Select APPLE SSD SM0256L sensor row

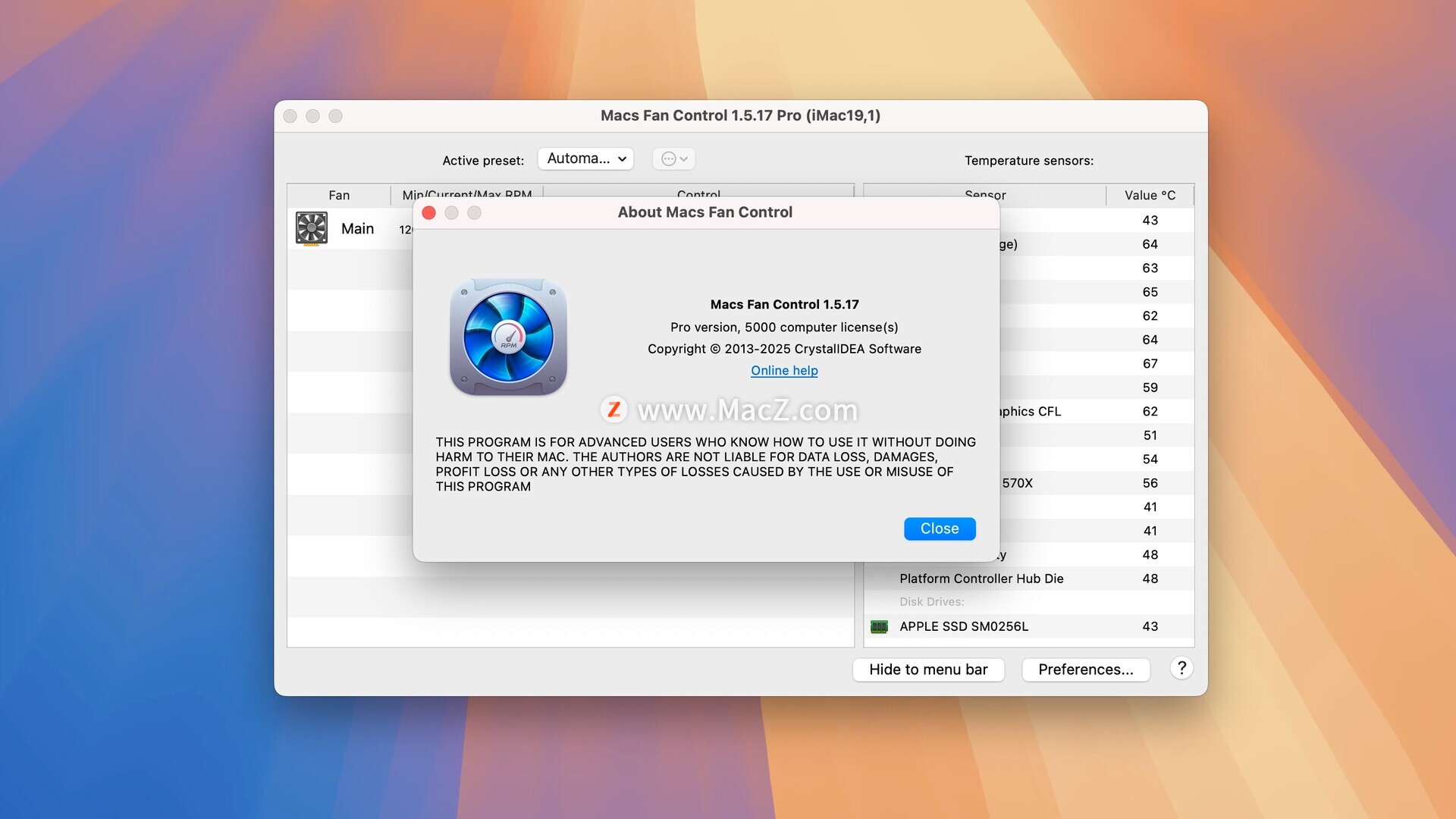click(x=1029, y=626)
